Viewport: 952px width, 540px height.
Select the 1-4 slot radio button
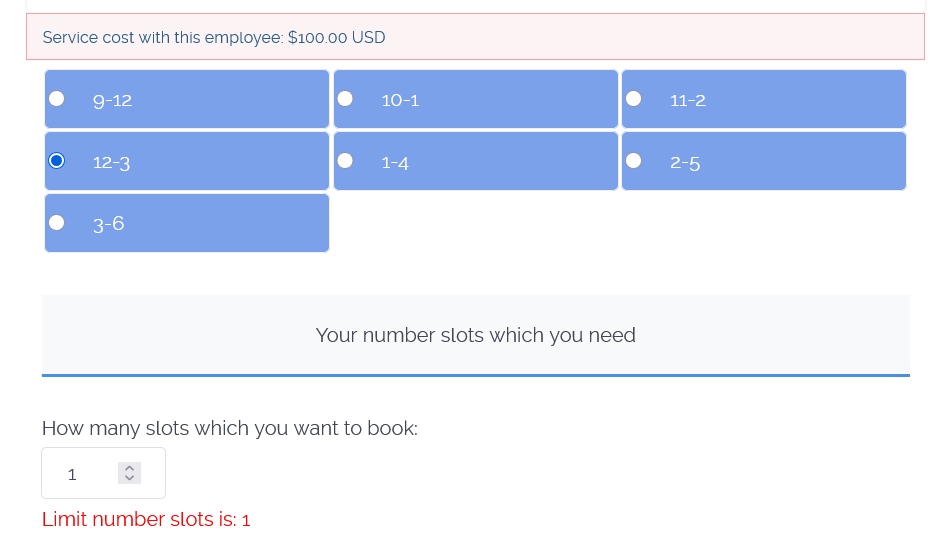[345, 160]
